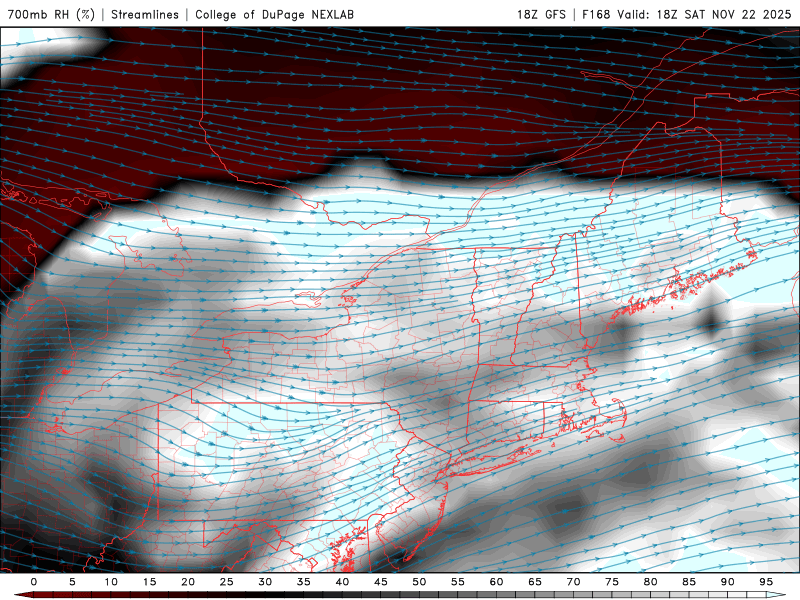Image resolution: width=800 pixels, height=600 pixels.
Task: Select the "70" humidity scale label
Action: tap(573, 582)
